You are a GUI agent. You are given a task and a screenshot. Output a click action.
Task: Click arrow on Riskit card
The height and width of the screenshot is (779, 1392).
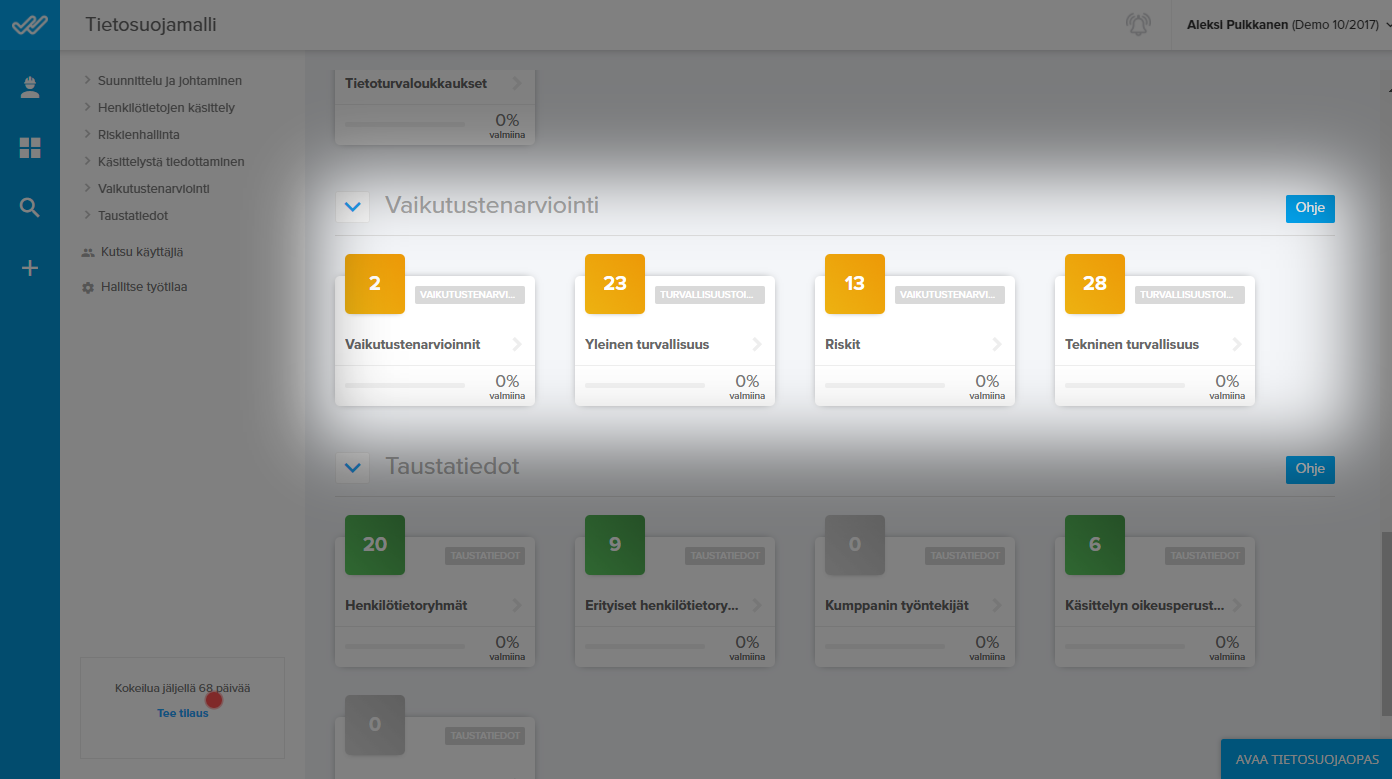coord(997,344)
